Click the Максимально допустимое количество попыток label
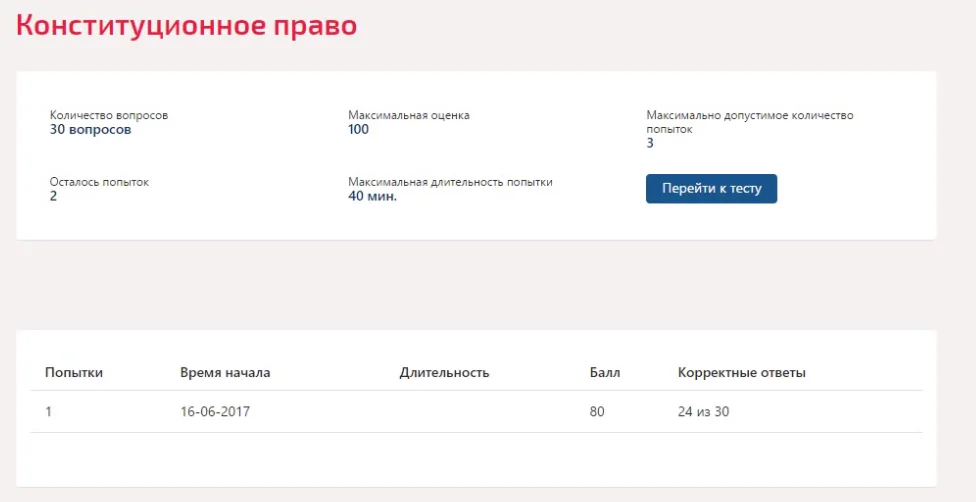Viewport: 976px width, 502px height. 749,122
